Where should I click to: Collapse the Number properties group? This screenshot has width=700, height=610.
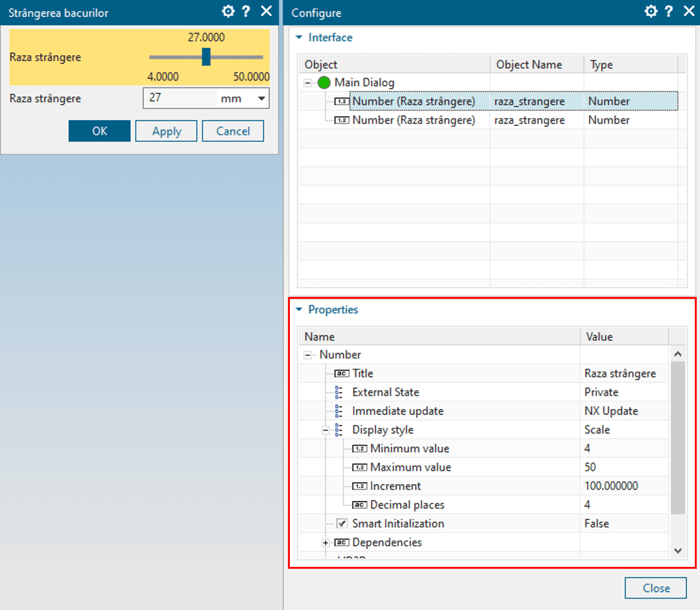(x=308, y=355)
